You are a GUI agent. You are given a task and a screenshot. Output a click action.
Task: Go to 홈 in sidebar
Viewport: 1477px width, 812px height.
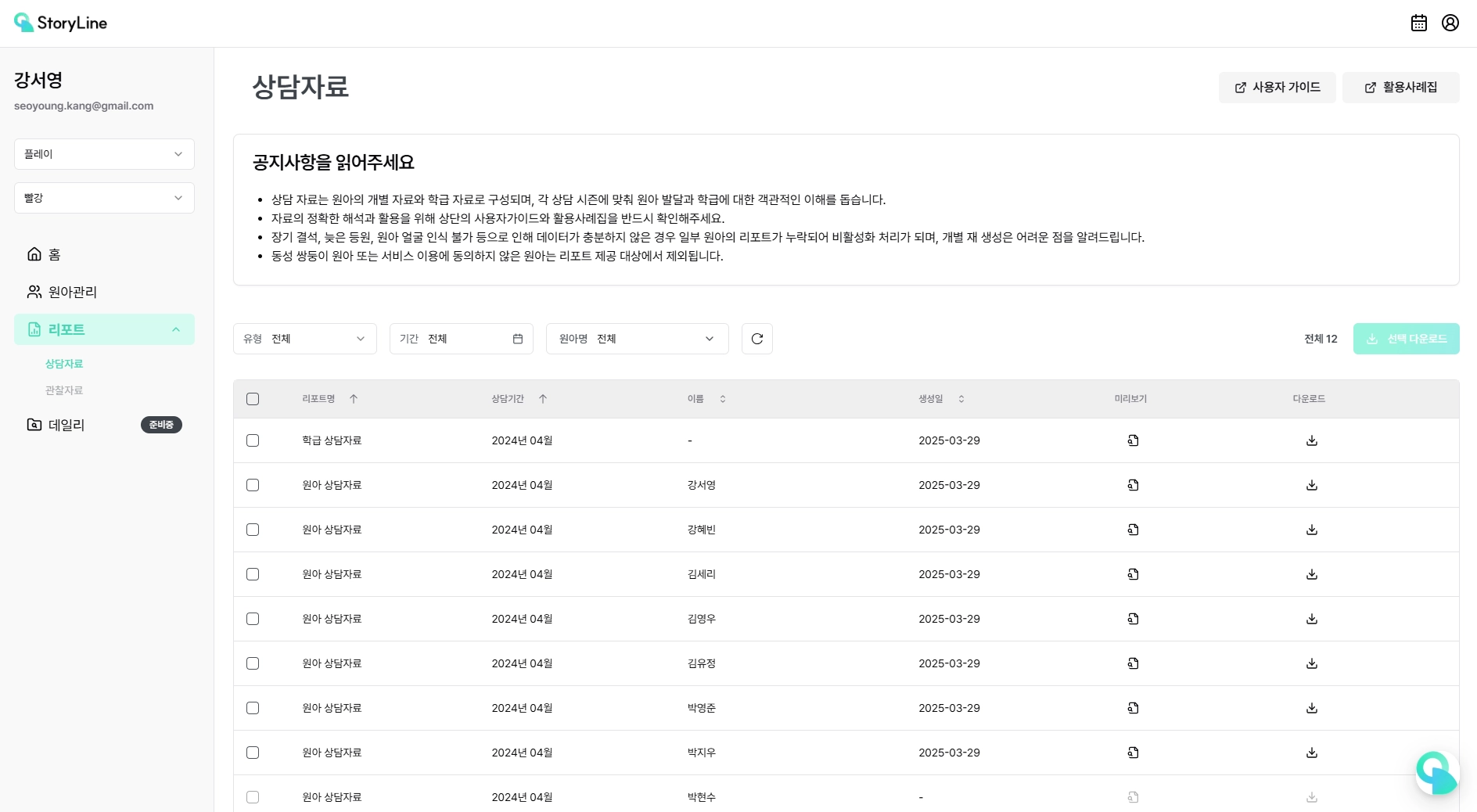104,254
